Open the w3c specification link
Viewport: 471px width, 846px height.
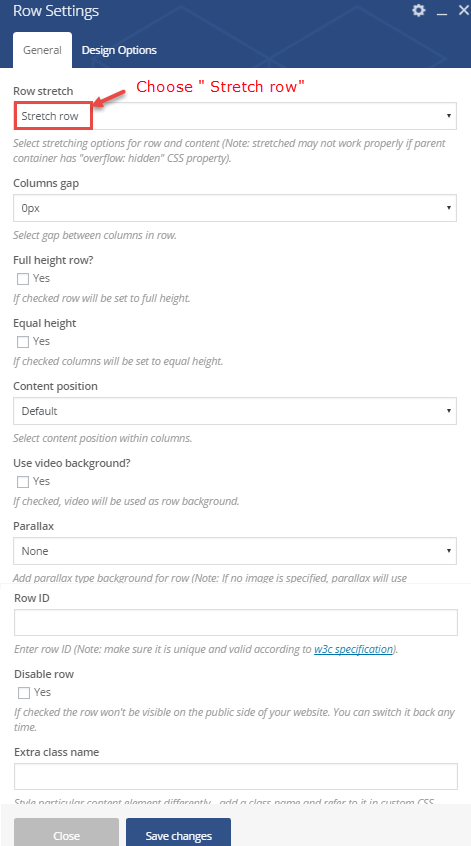353,649
